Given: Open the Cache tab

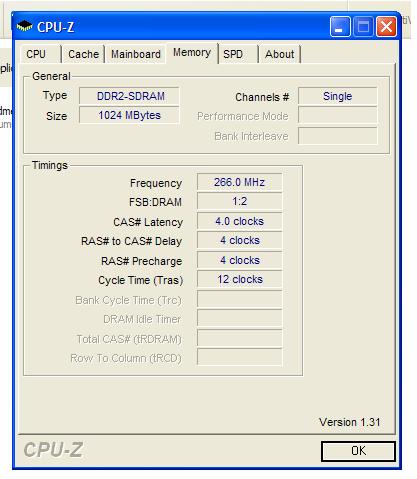Looking at the screenshot, I should click(x=83, y=54).
